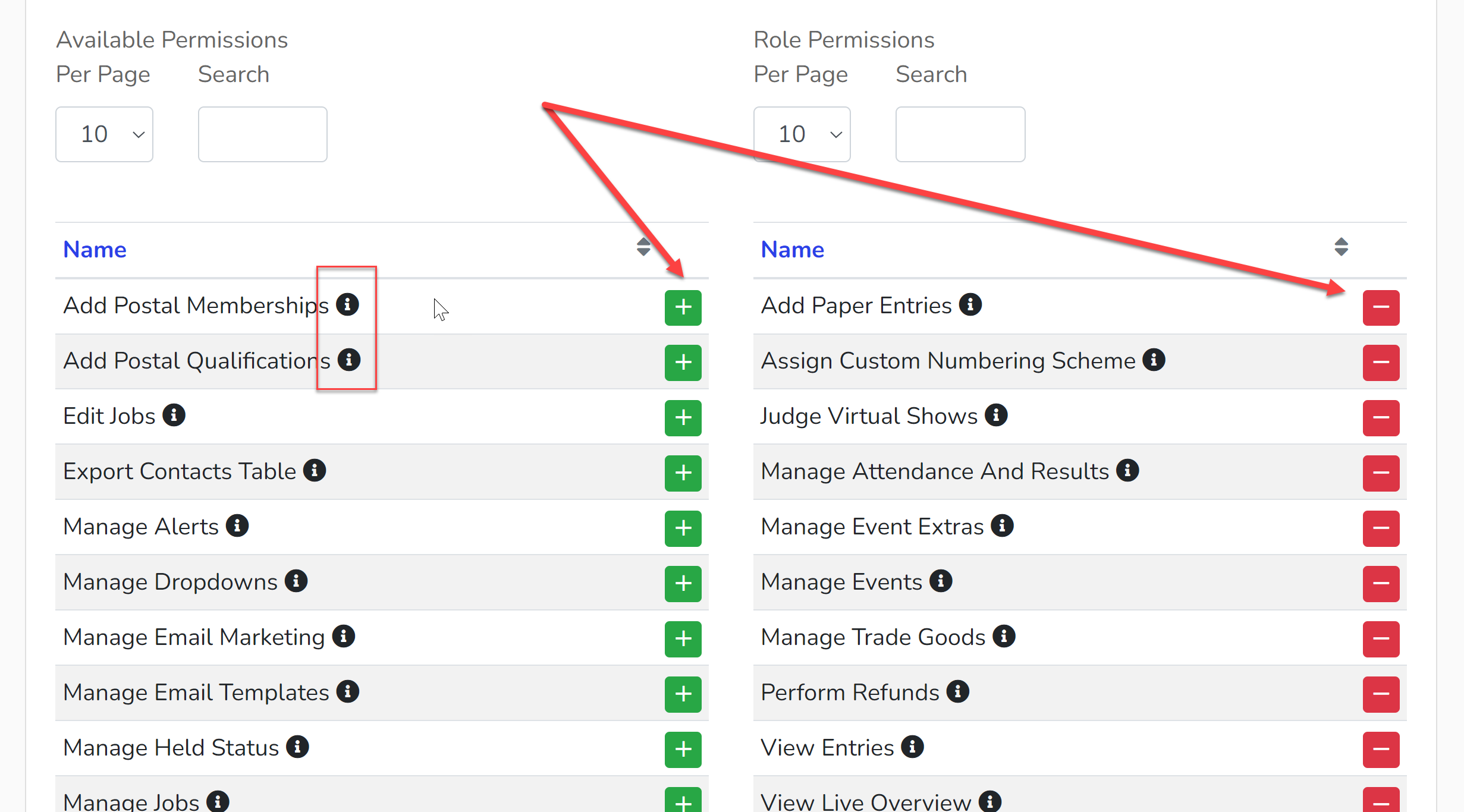Add the Manage Held Status permission
This screenshot has height=812, width=1464.
coord(683,750)
